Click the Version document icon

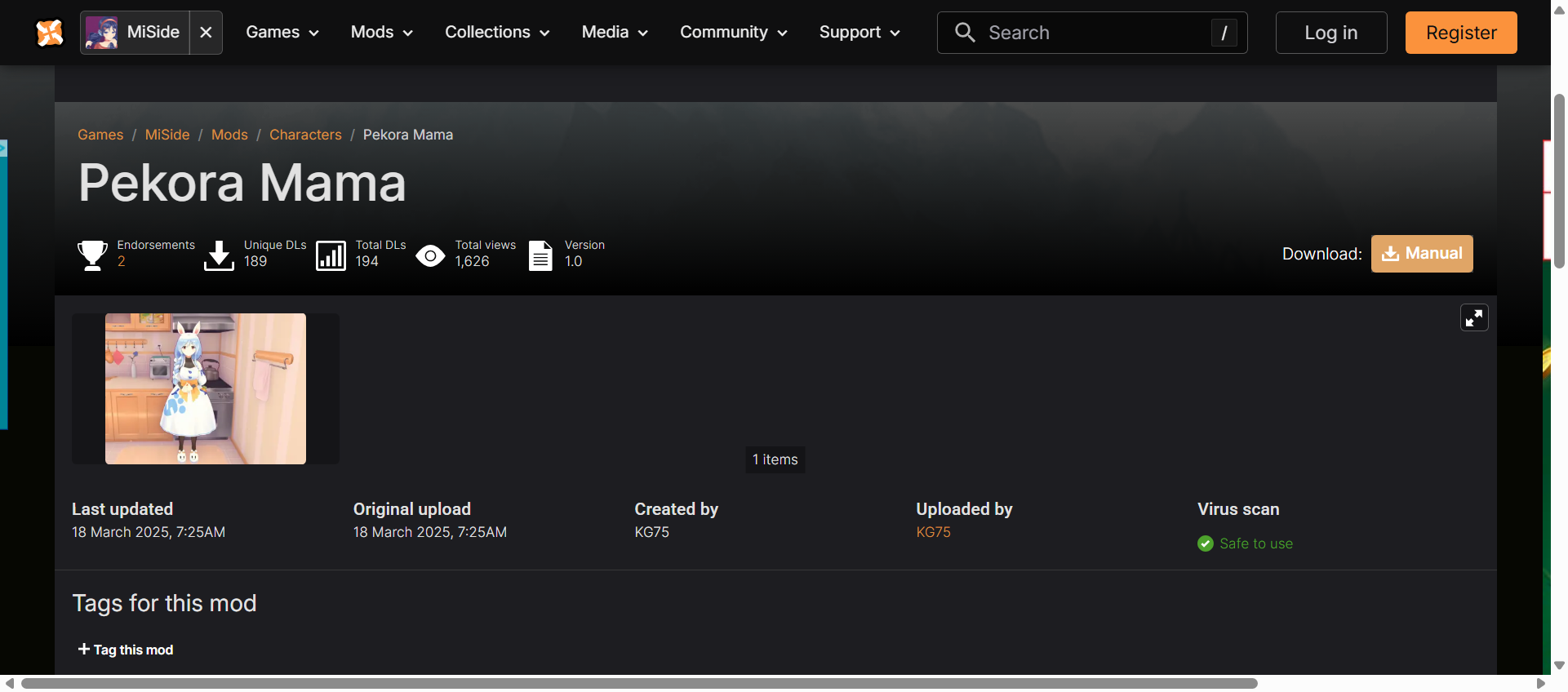(x=540, y=255)
